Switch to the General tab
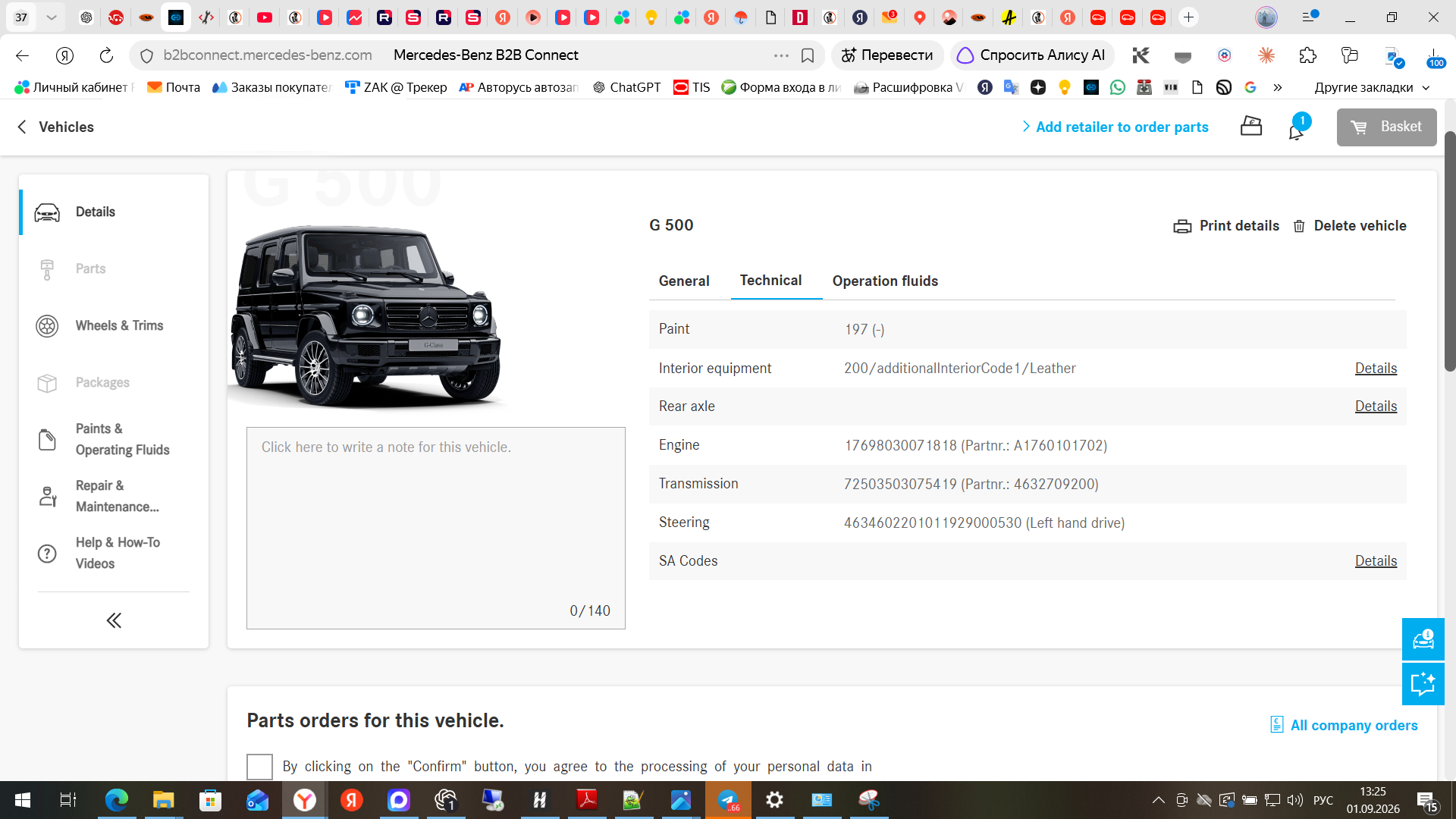This screenshot has width=1456, height=819. (684, 281)
